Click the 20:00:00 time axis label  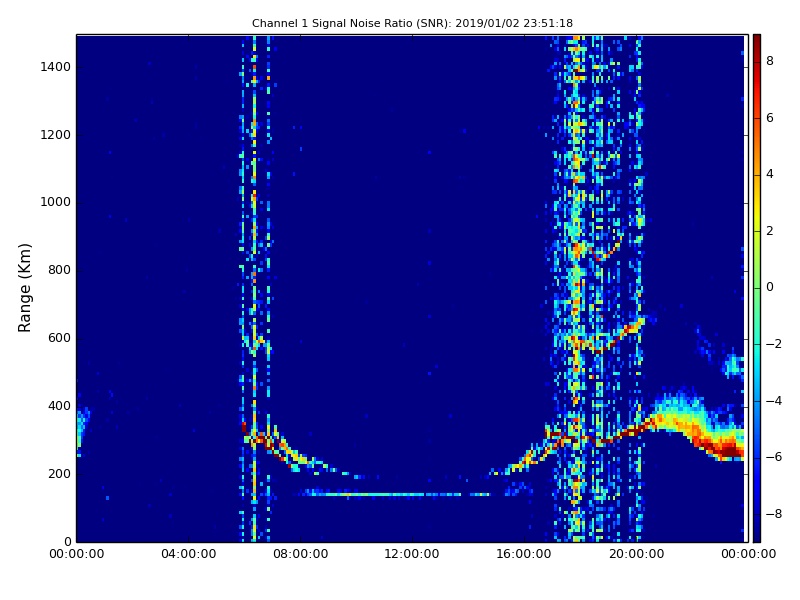click(636, 554)
